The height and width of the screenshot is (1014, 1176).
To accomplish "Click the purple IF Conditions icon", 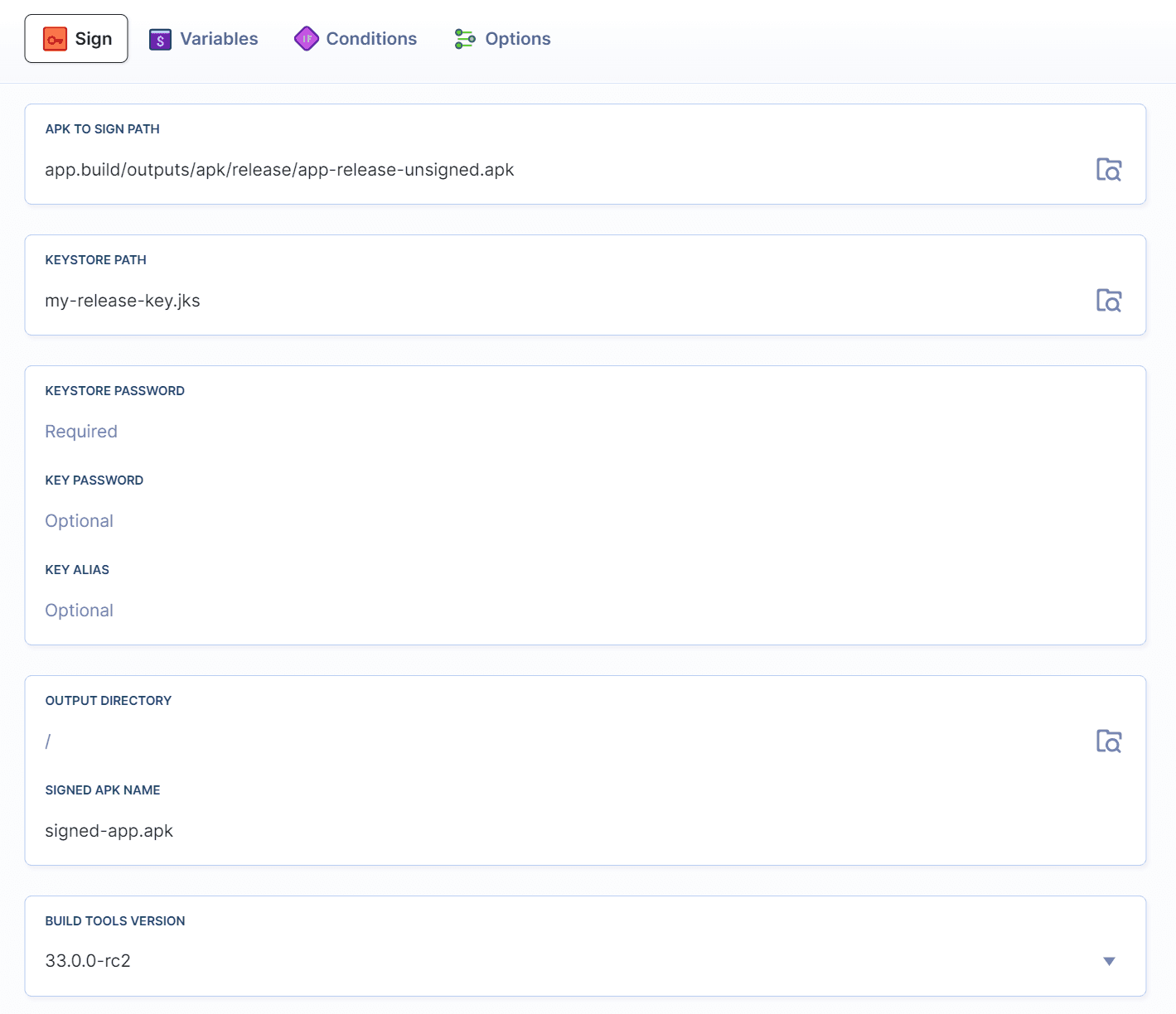I will tap(307, 38).
